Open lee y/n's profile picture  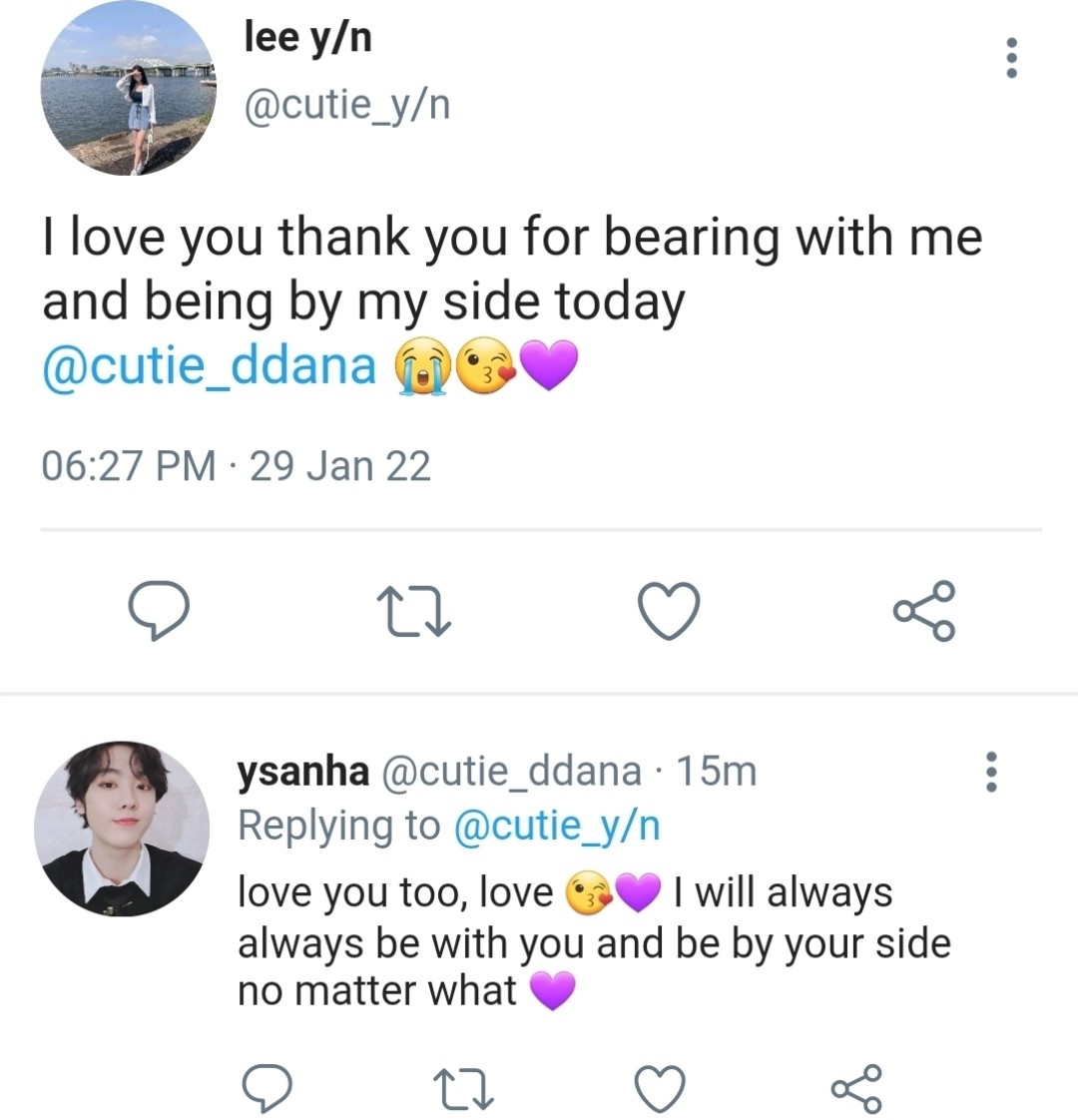tap(128, 89)
